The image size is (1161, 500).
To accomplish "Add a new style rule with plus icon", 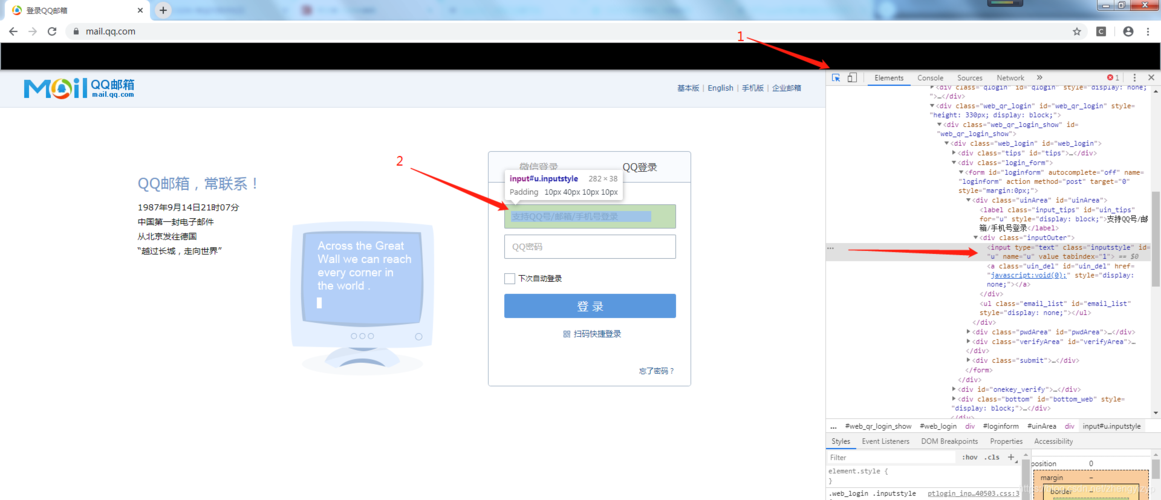I will click(x=1011, y=457).
